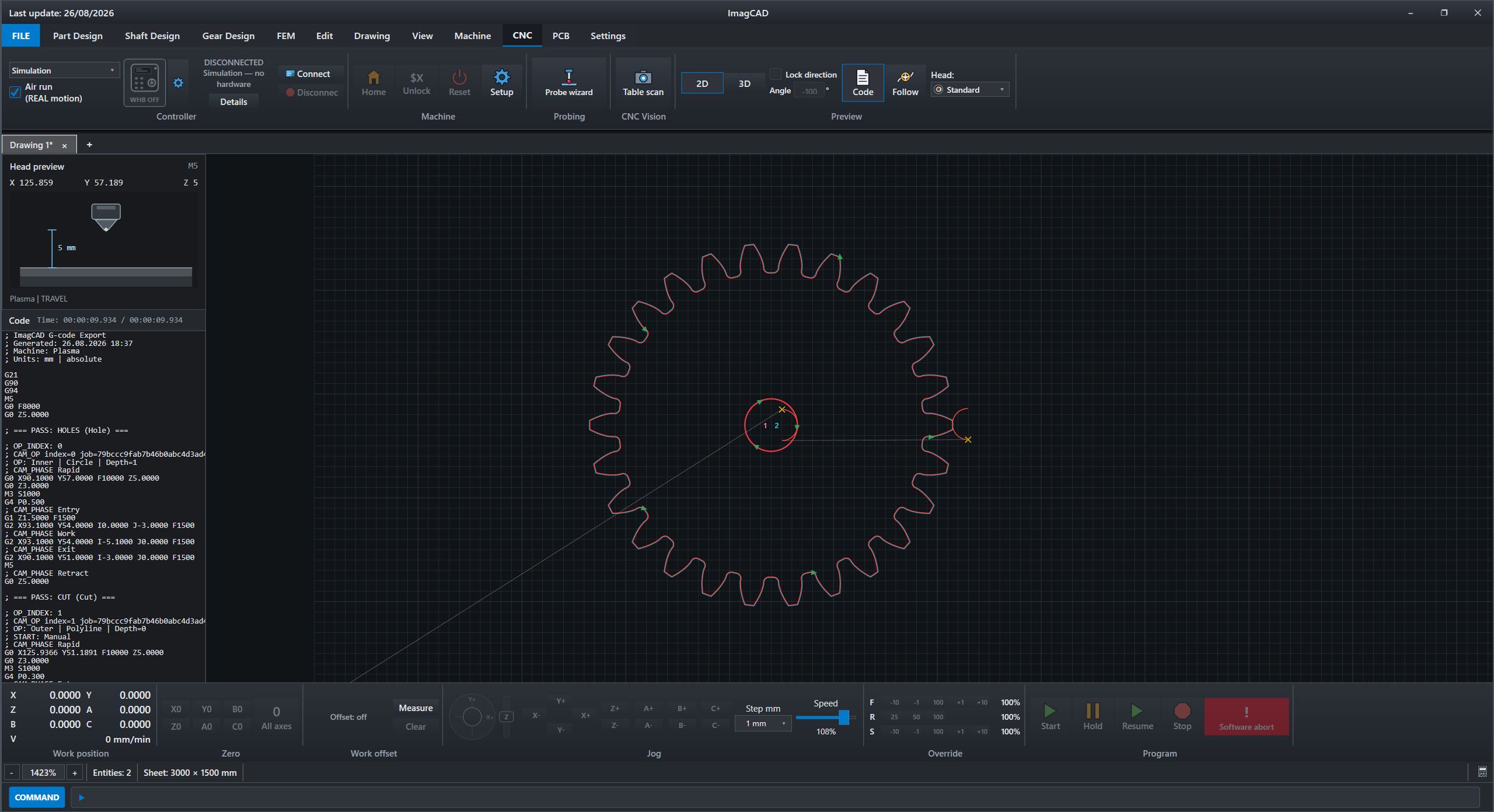Click Measure work offset button
Image resolution: width=1494 pixels, height=812 pixels.
click(x=416, y=708)
